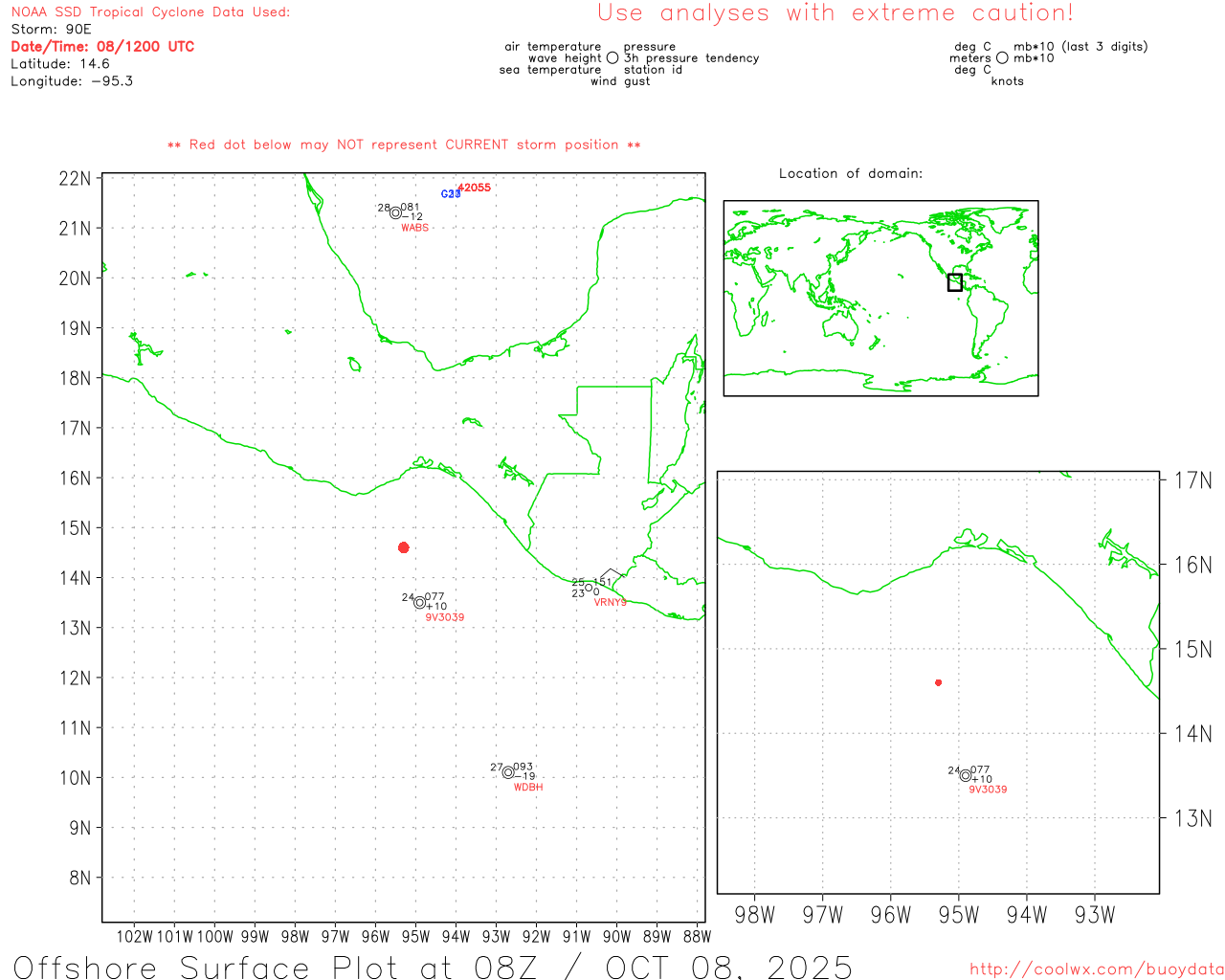Screen dimensions: 1225x980
Task: Click the 22N latitude axis label
Action: [75, 178]
